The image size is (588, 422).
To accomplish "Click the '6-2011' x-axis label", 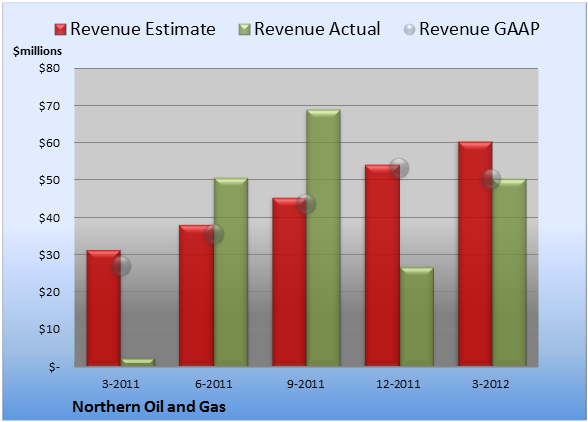I will (x=214, y=384).
